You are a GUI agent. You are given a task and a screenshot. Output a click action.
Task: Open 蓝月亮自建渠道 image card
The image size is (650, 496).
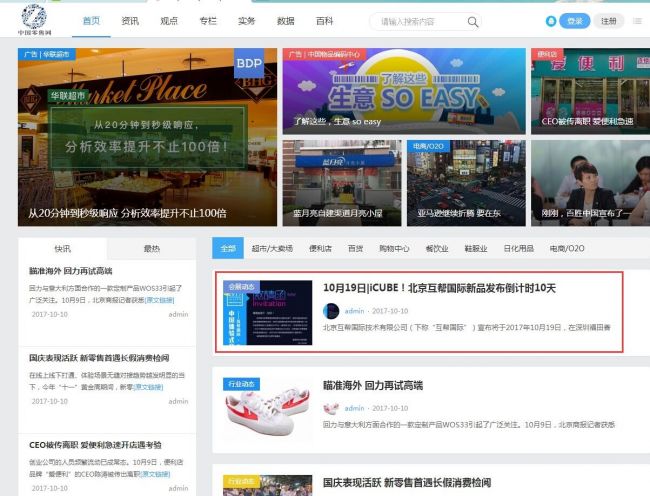(342, 183)
